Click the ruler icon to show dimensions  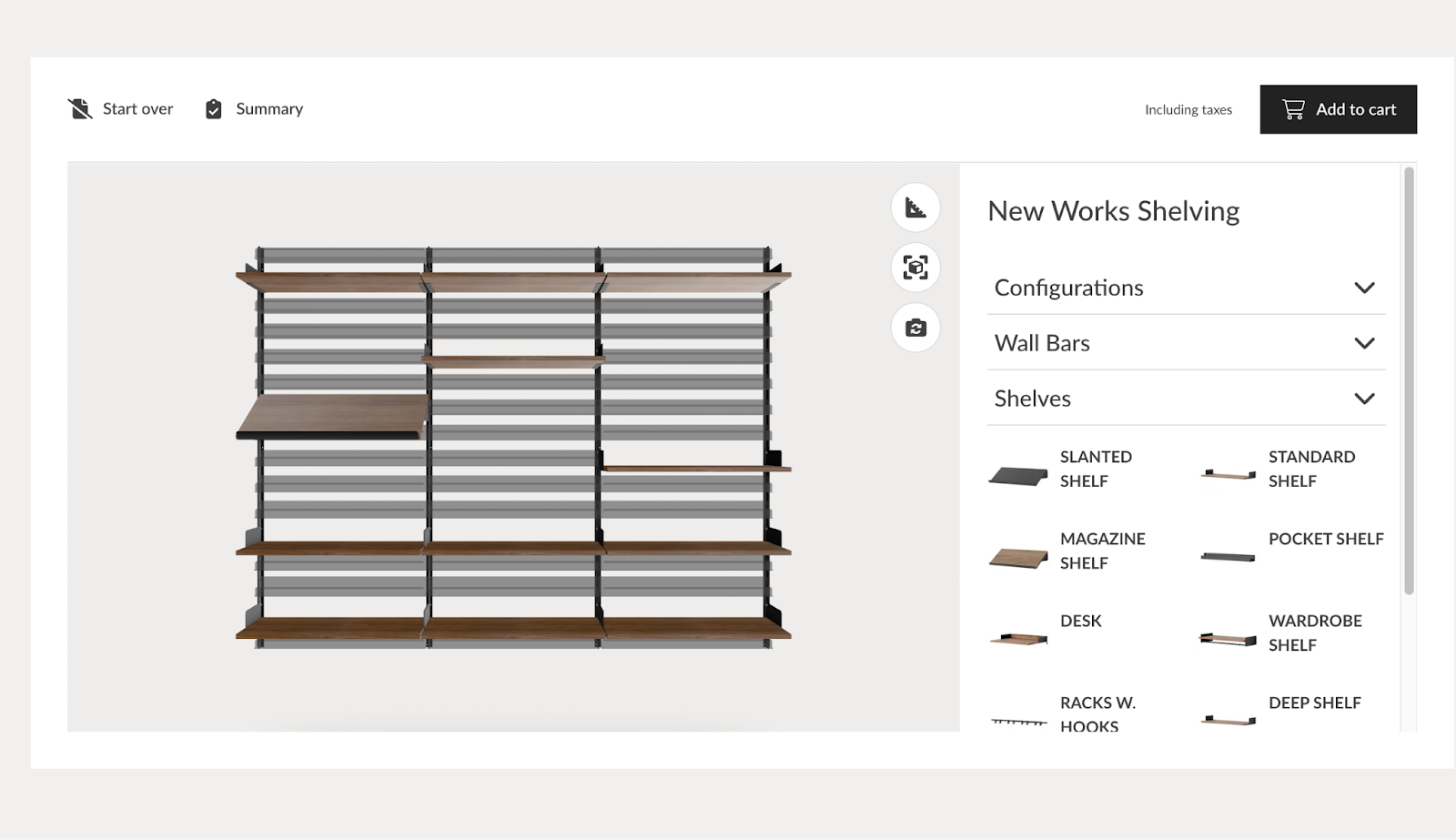(x=915, y=208)
